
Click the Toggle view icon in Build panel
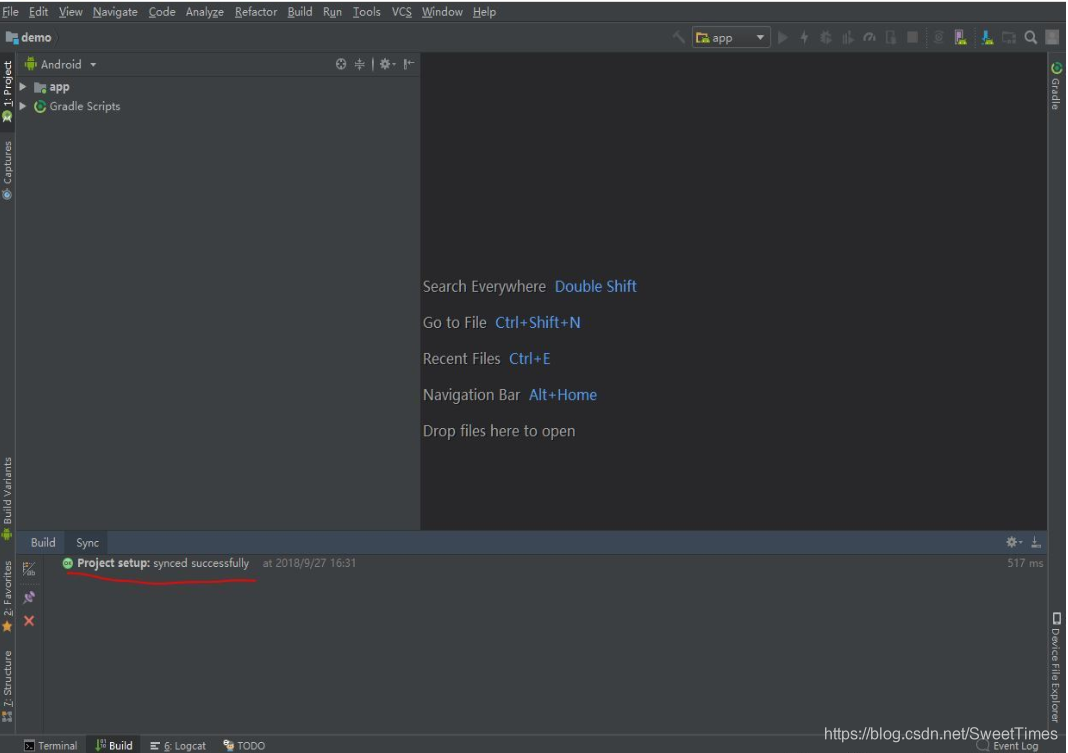pyautogui.click(x=29, y=569)
